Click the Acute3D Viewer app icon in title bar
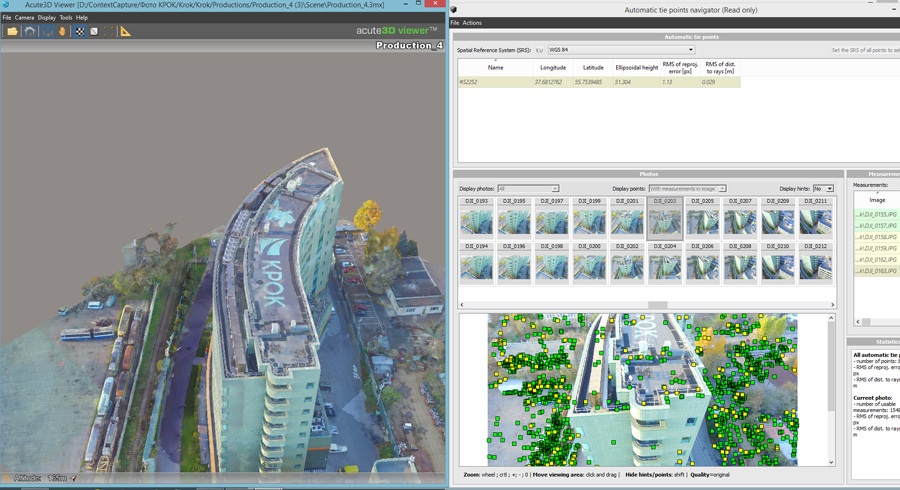 point(6,5)
